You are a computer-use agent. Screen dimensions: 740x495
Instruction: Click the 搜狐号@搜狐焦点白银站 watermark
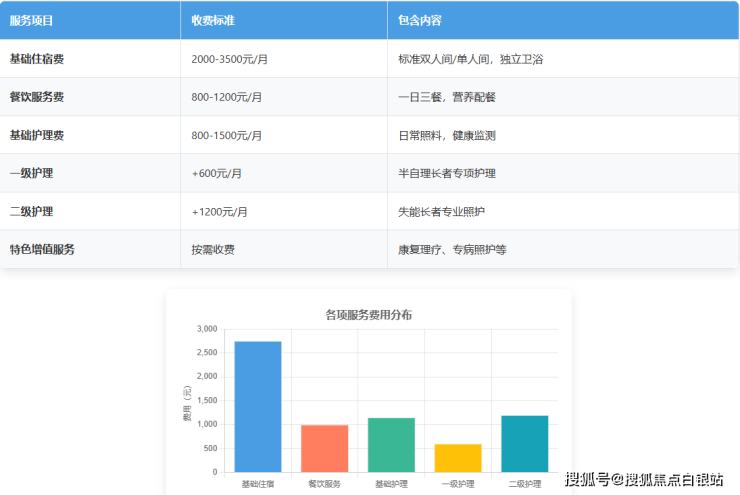click(x=644, y=479)
